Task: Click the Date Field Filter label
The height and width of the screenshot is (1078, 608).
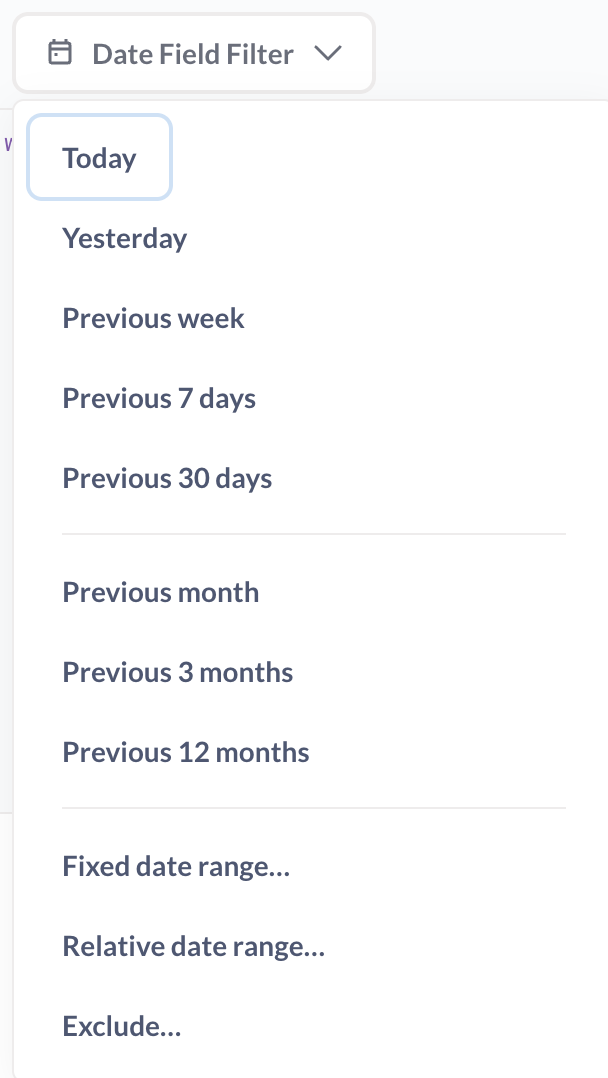Action: 193,54
